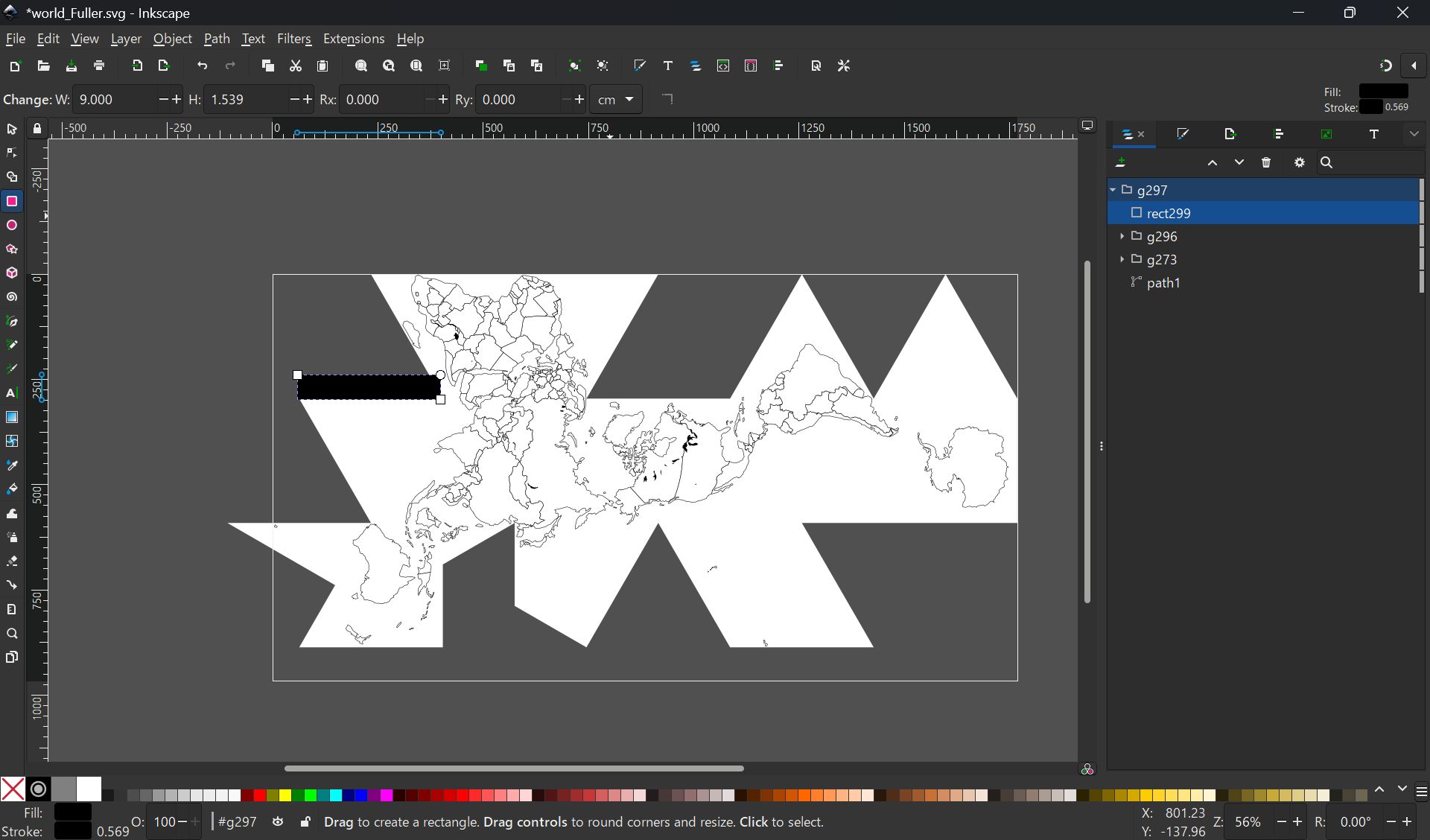This screenshot has width=1430, height=840.
Task: Open the Layer menu
Action: (126, 39)
